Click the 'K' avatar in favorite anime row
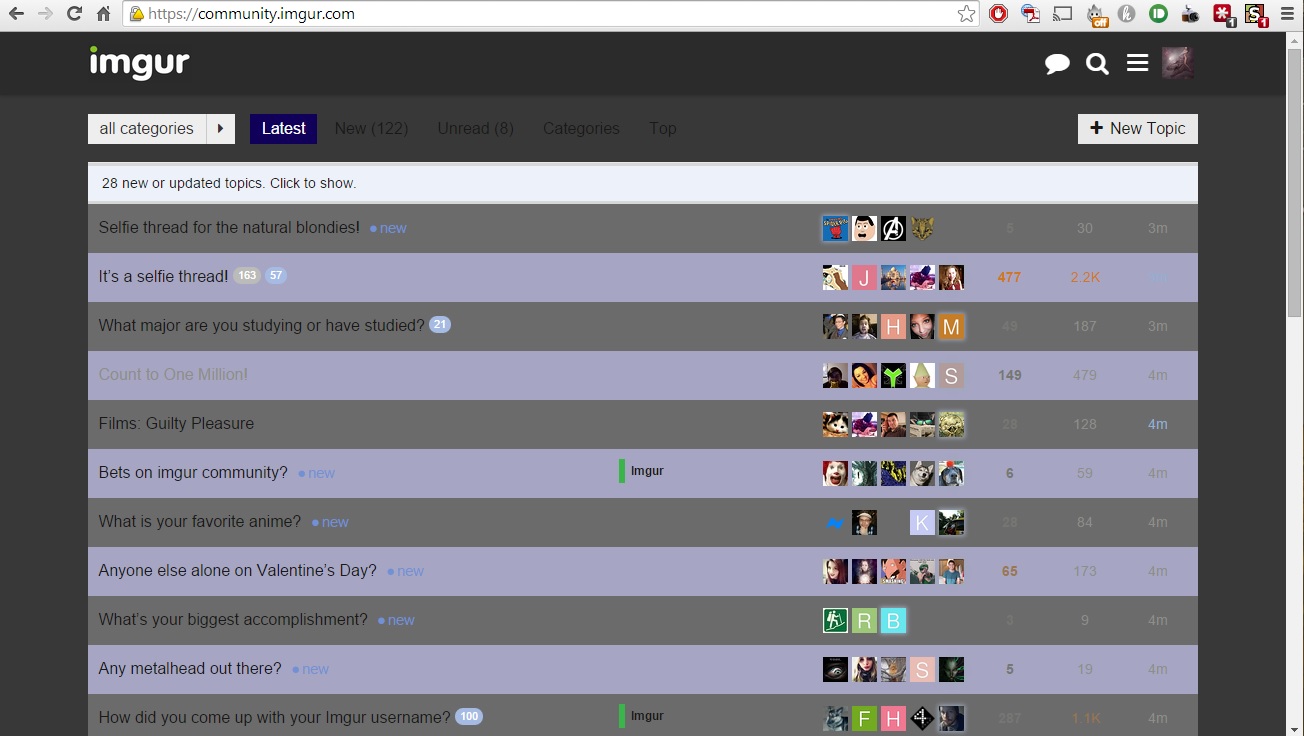Screen dimensions: 1304x736 922,522
